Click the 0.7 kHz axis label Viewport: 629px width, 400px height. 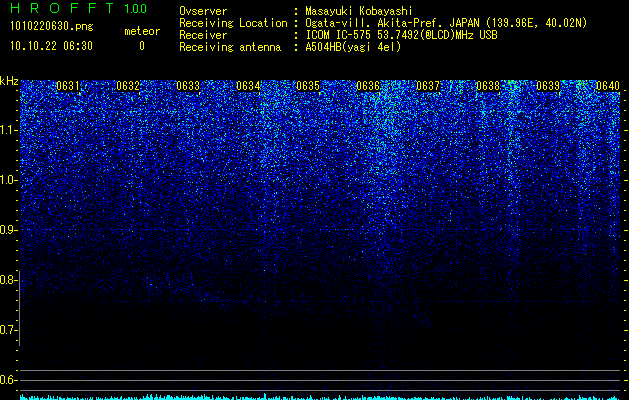click(8, 330)
